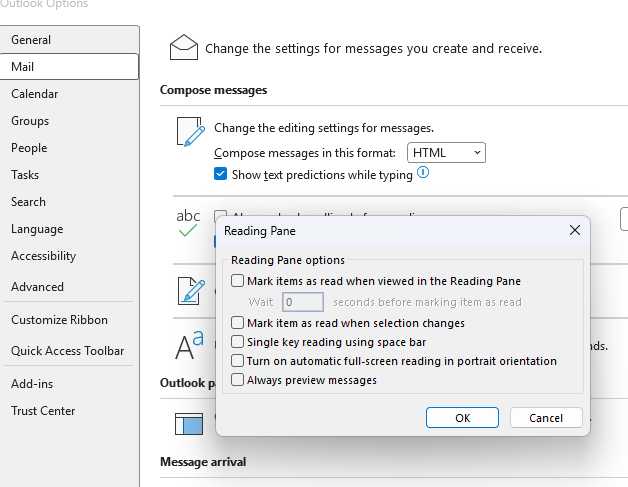Click the pencil and page editing settings icon

[191, 132]
